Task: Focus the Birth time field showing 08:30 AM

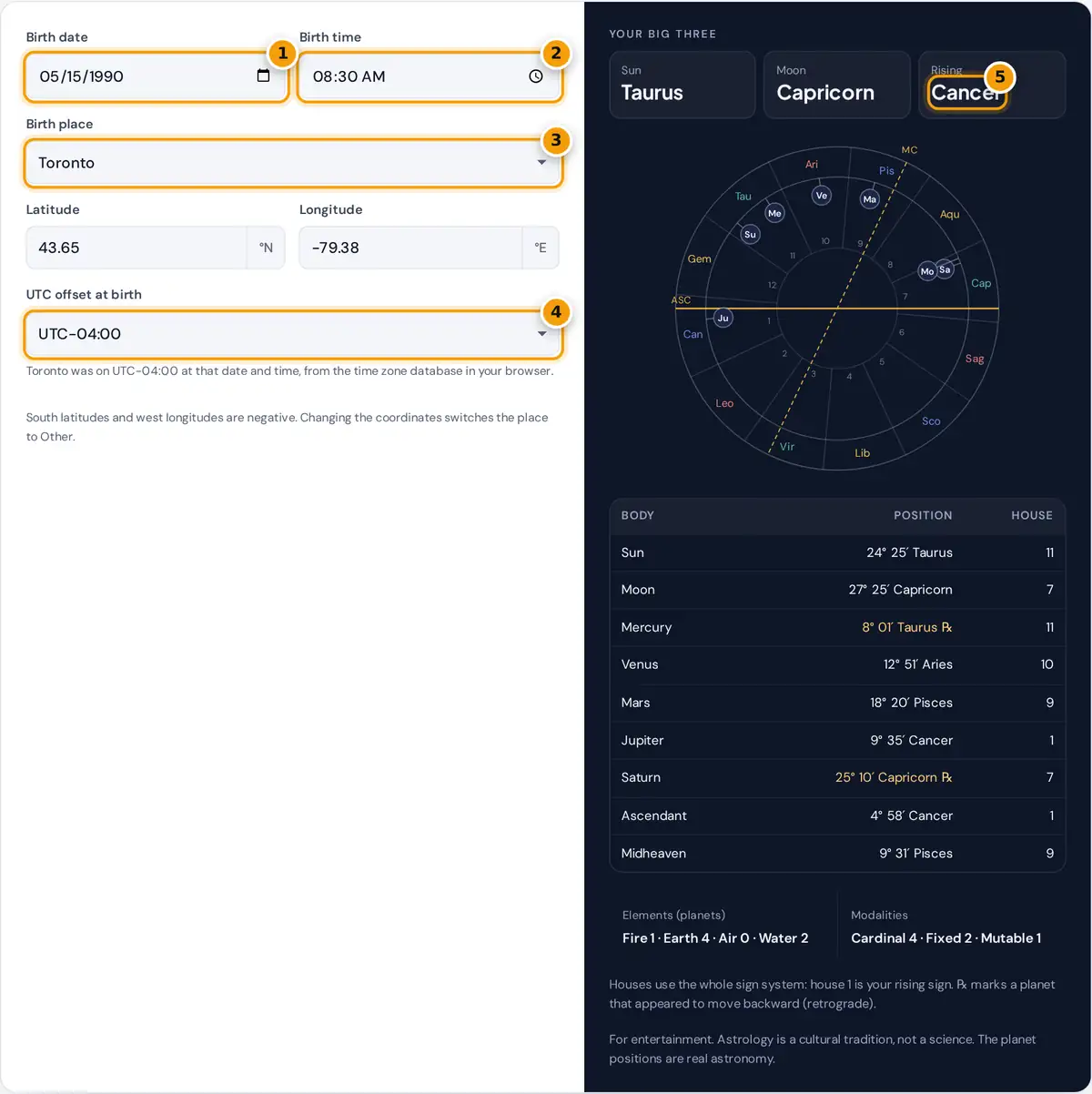Action: point(430,76)
